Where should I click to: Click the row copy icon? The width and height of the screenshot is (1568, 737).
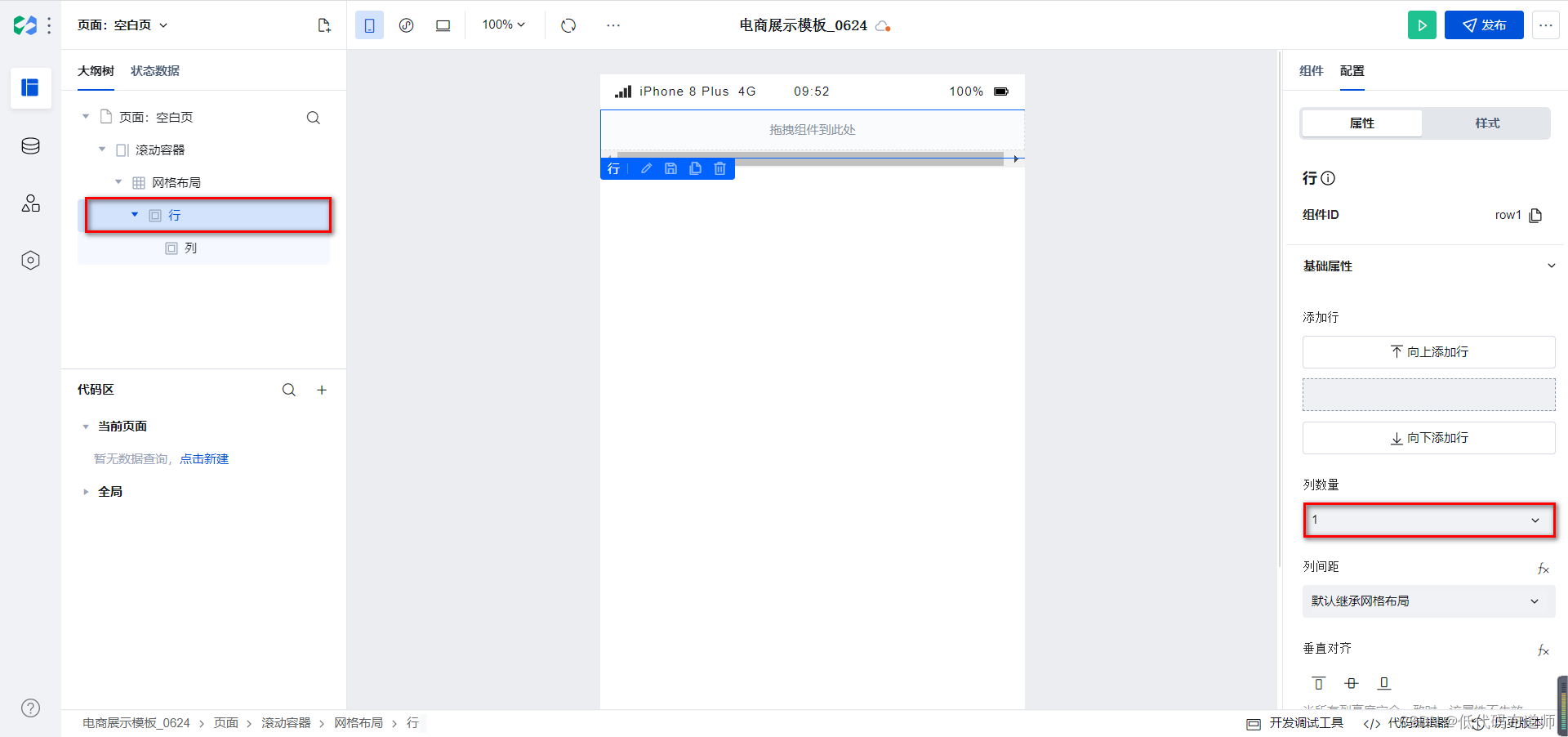(x=695, y=168)
